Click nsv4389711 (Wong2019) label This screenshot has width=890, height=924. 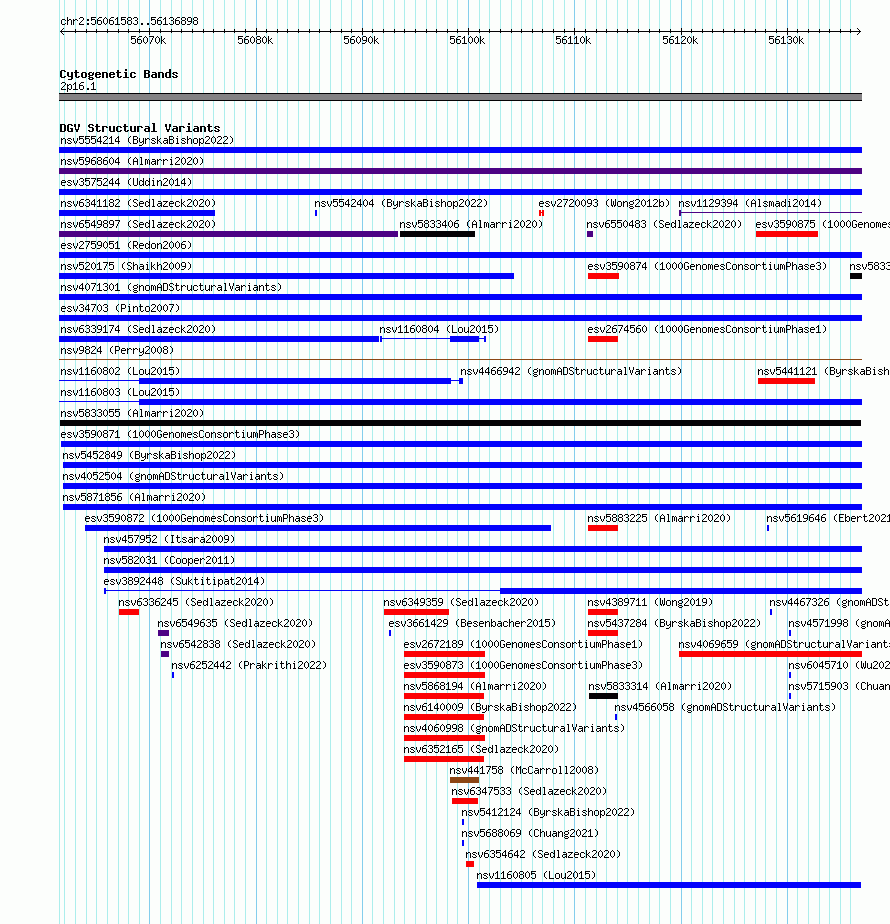[650, 602]
